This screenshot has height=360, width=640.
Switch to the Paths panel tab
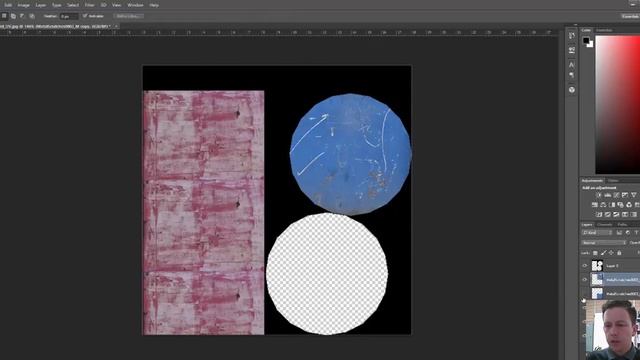tap(622, 224)
